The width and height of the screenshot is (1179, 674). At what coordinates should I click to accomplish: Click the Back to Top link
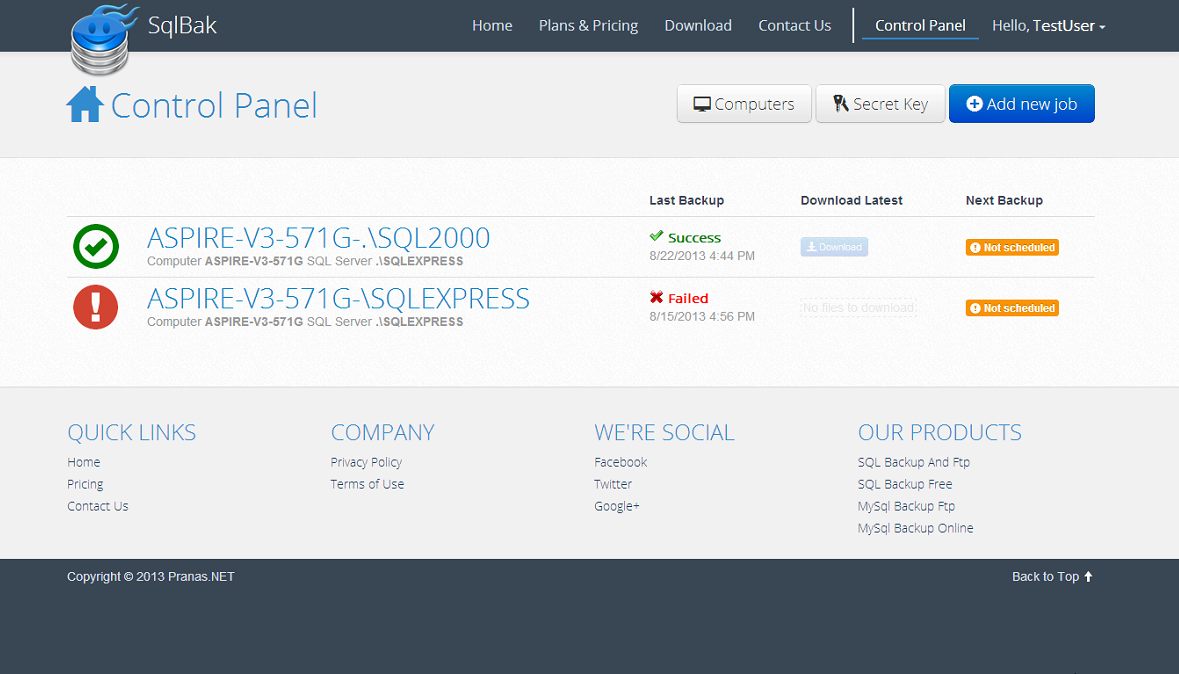point(1051,576)
